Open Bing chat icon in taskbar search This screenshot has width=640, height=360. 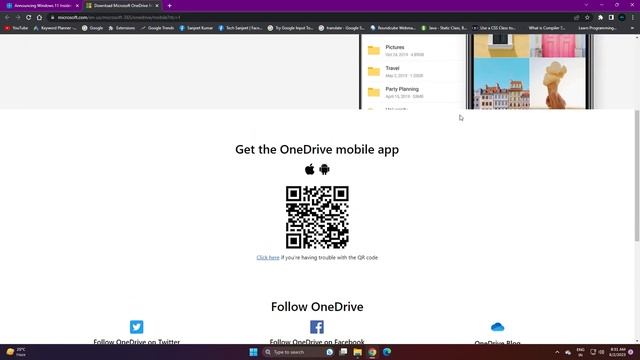point(329,352)
